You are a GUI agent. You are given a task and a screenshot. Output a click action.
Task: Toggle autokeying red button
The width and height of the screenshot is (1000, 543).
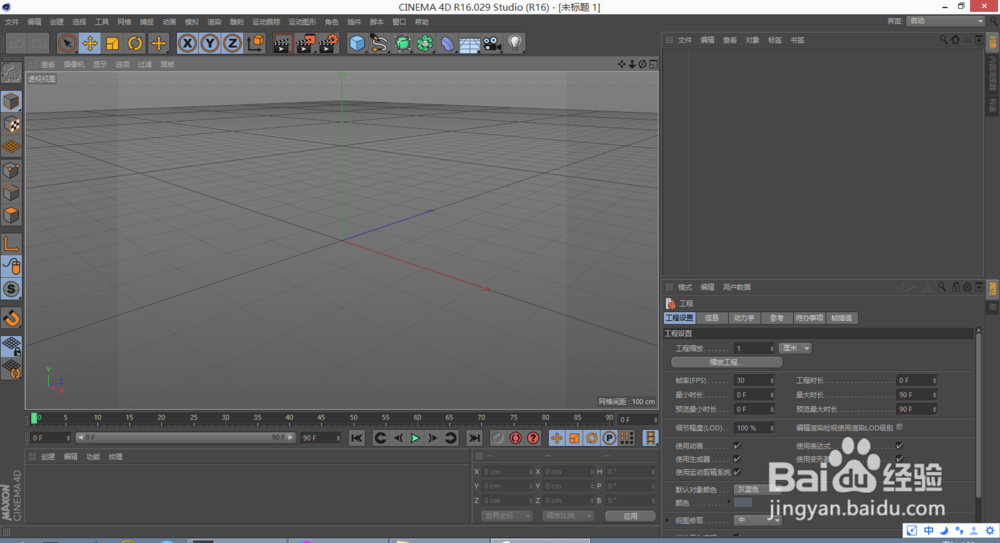pos(515,438)
